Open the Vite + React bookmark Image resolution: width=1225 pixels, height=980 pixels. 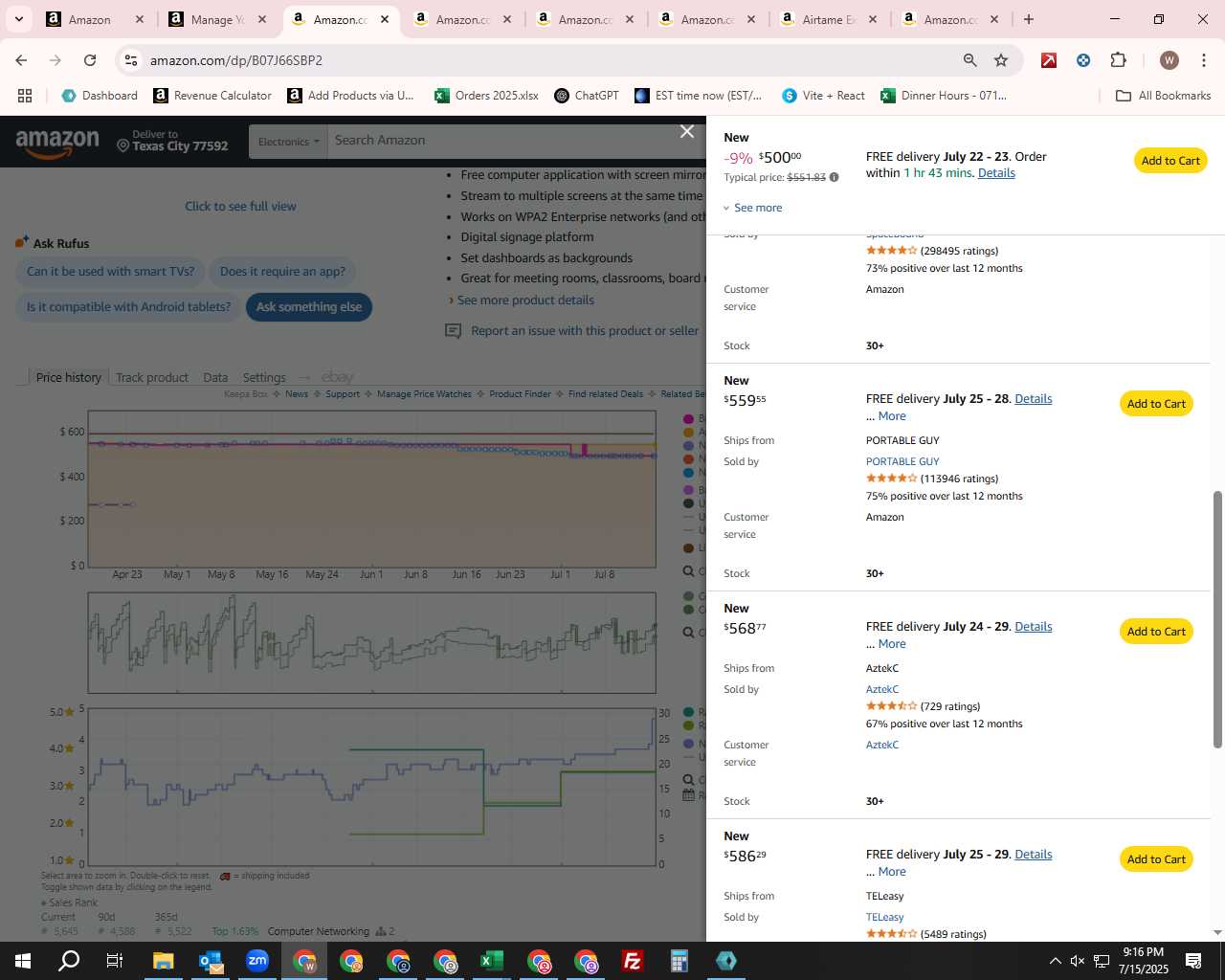[x=823, y=96]
